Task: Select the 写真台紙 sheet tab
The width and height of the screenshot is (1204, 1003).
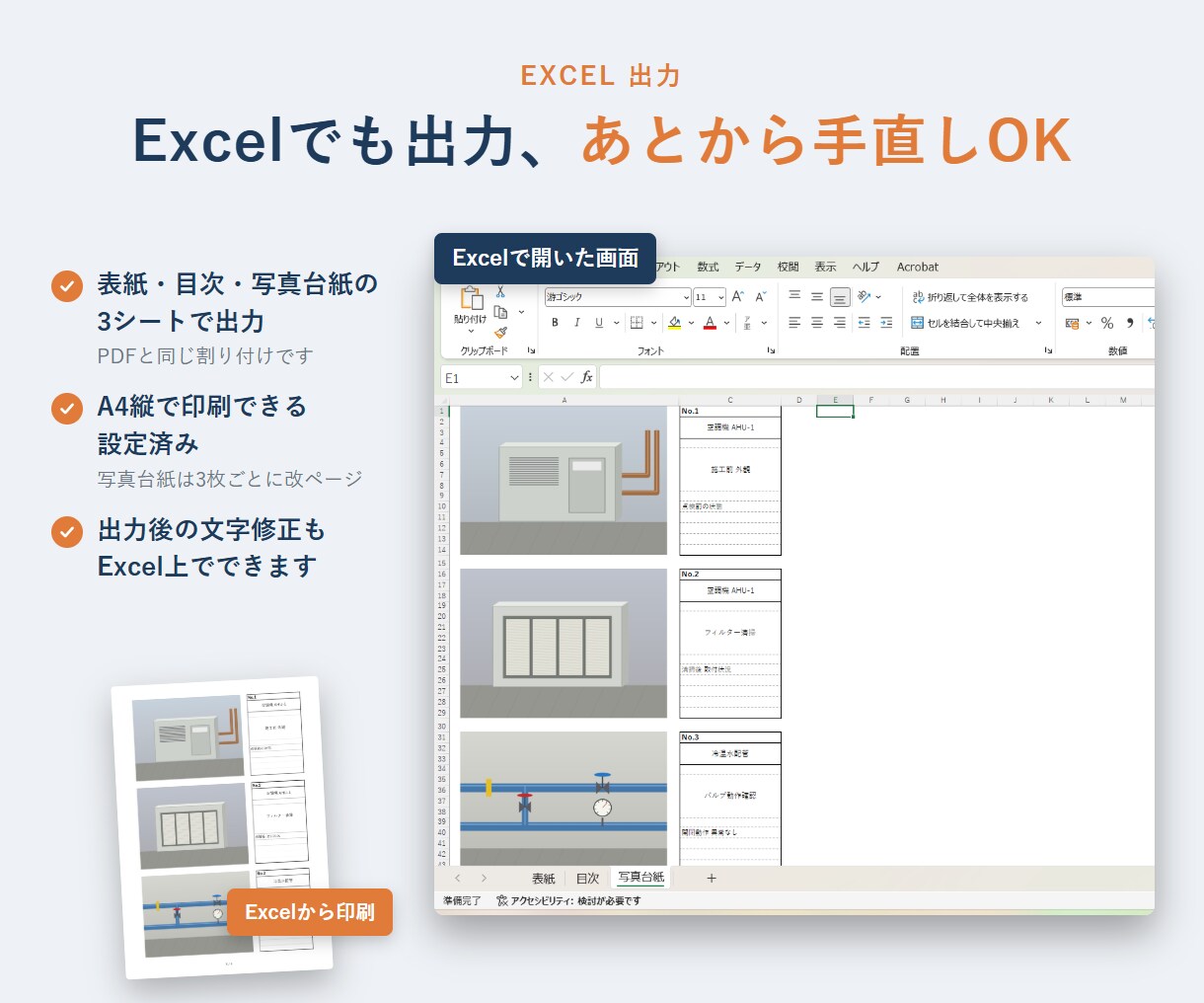Action: click(x=641, y=878)
